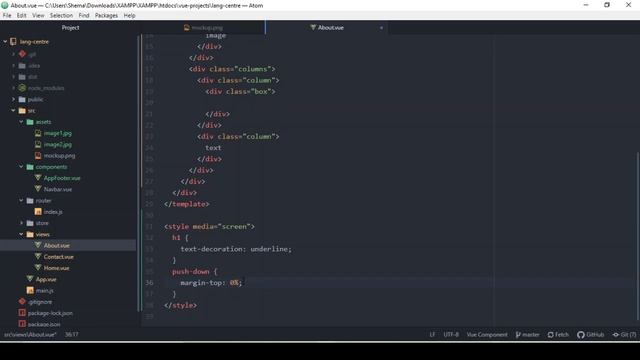Screen dimensions: 640x360
Task: Collapse the components folder
Action: tap(21, 167)
